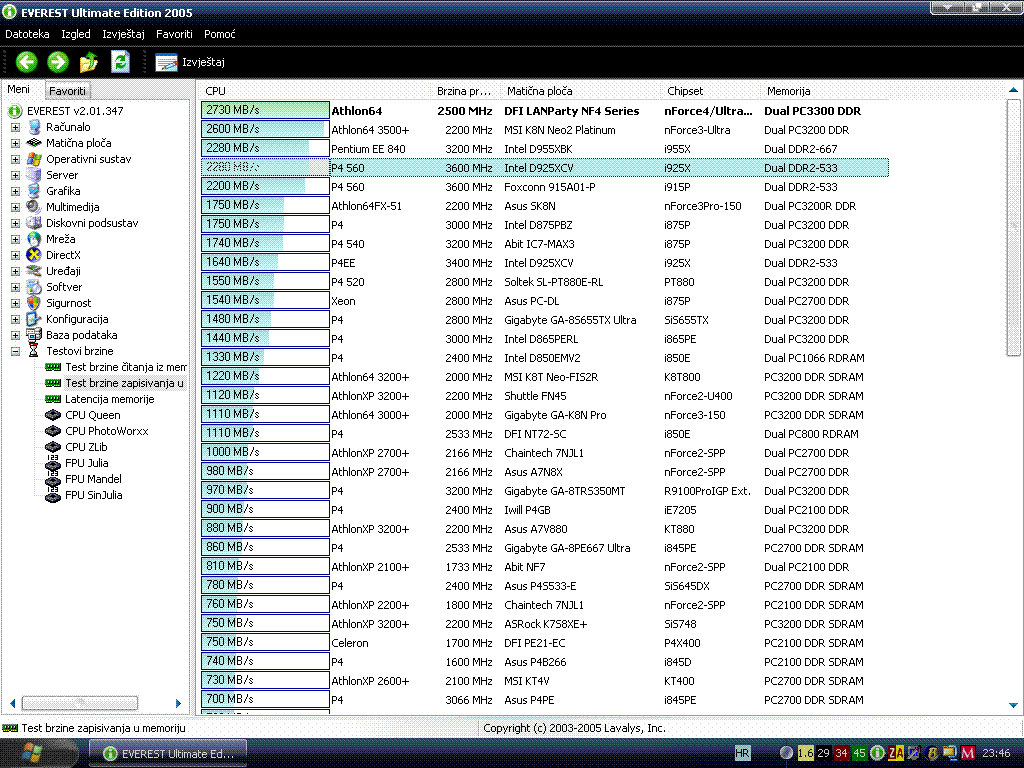
Task: Click ZoneAlarm ZA icon in system tray
Action: point(896,753)
